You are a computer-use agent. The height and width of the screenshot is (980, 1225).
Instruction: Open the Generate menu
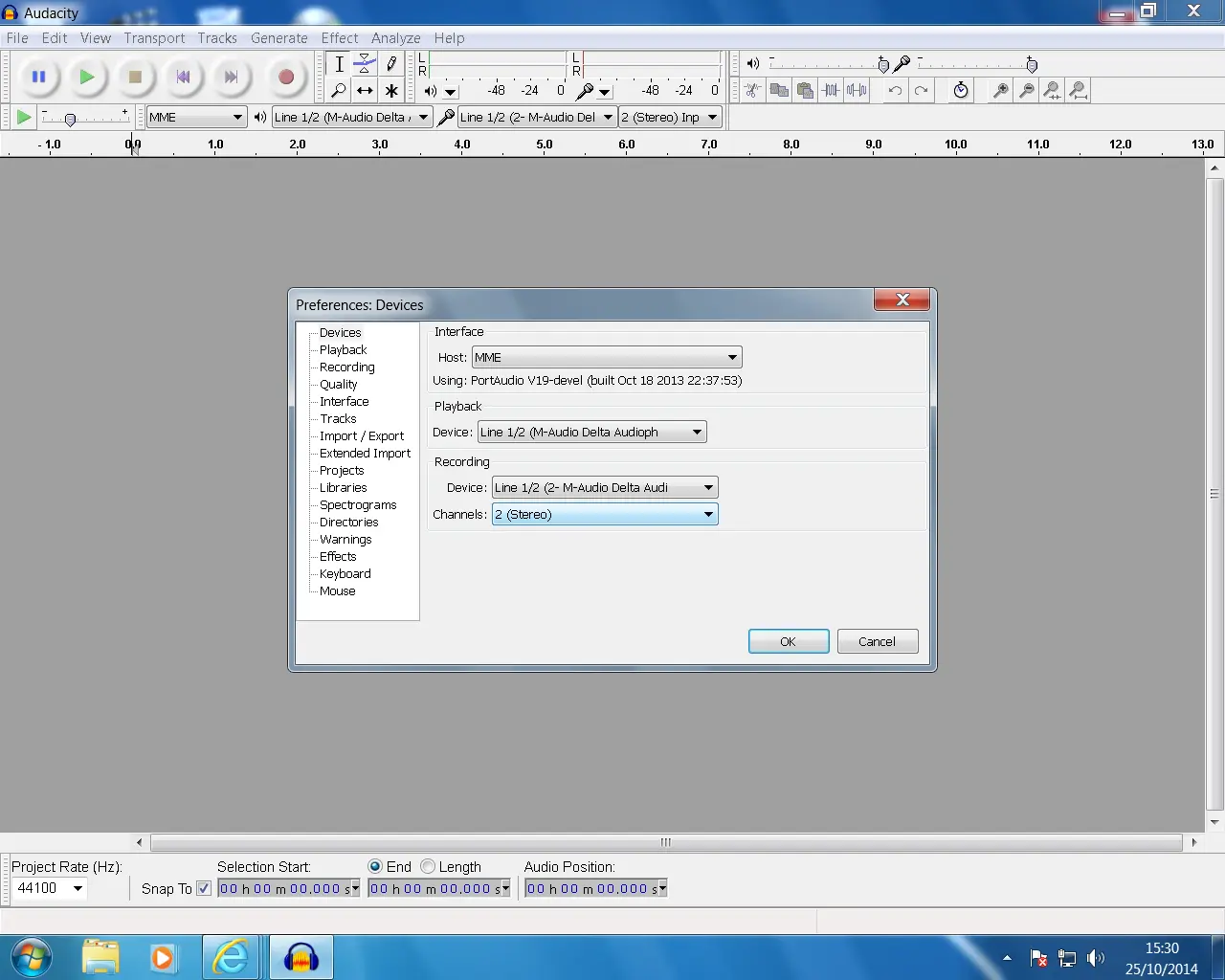pyautogui.click(x=279, y=38)
